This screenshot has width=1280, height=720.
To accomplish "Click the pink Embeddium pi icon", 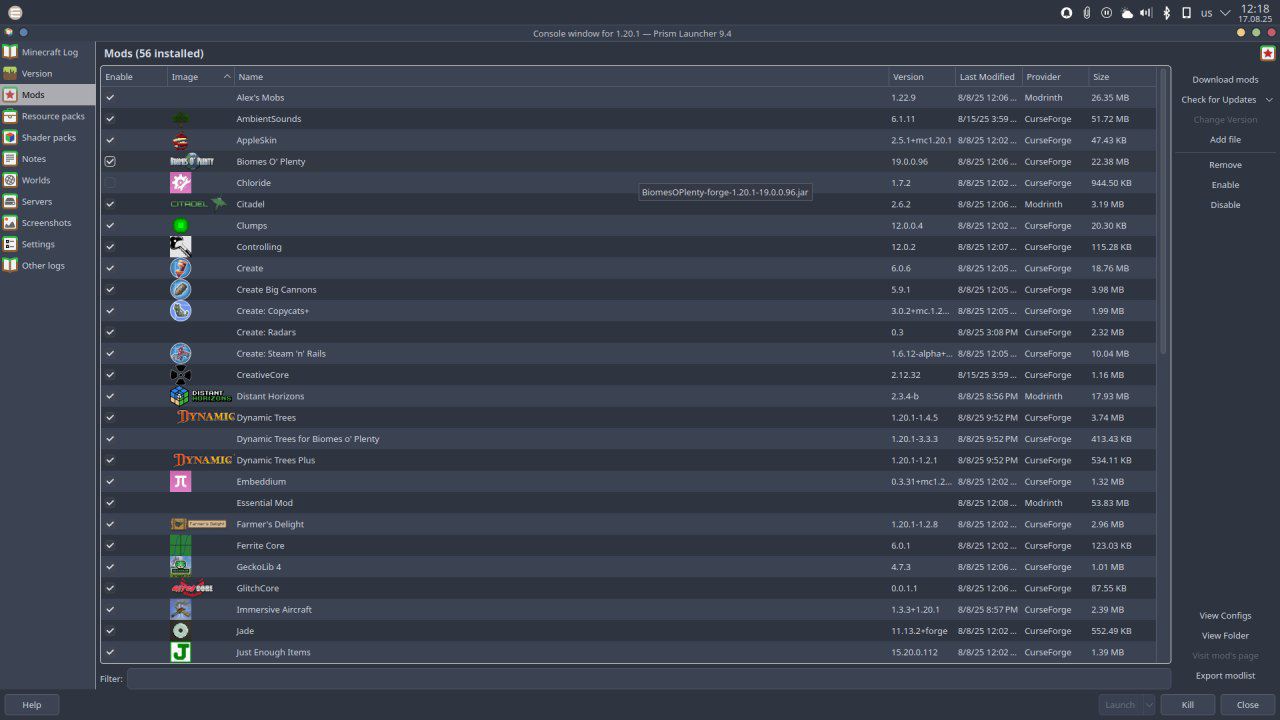I will pyautogui.click(x=180, y=481).
